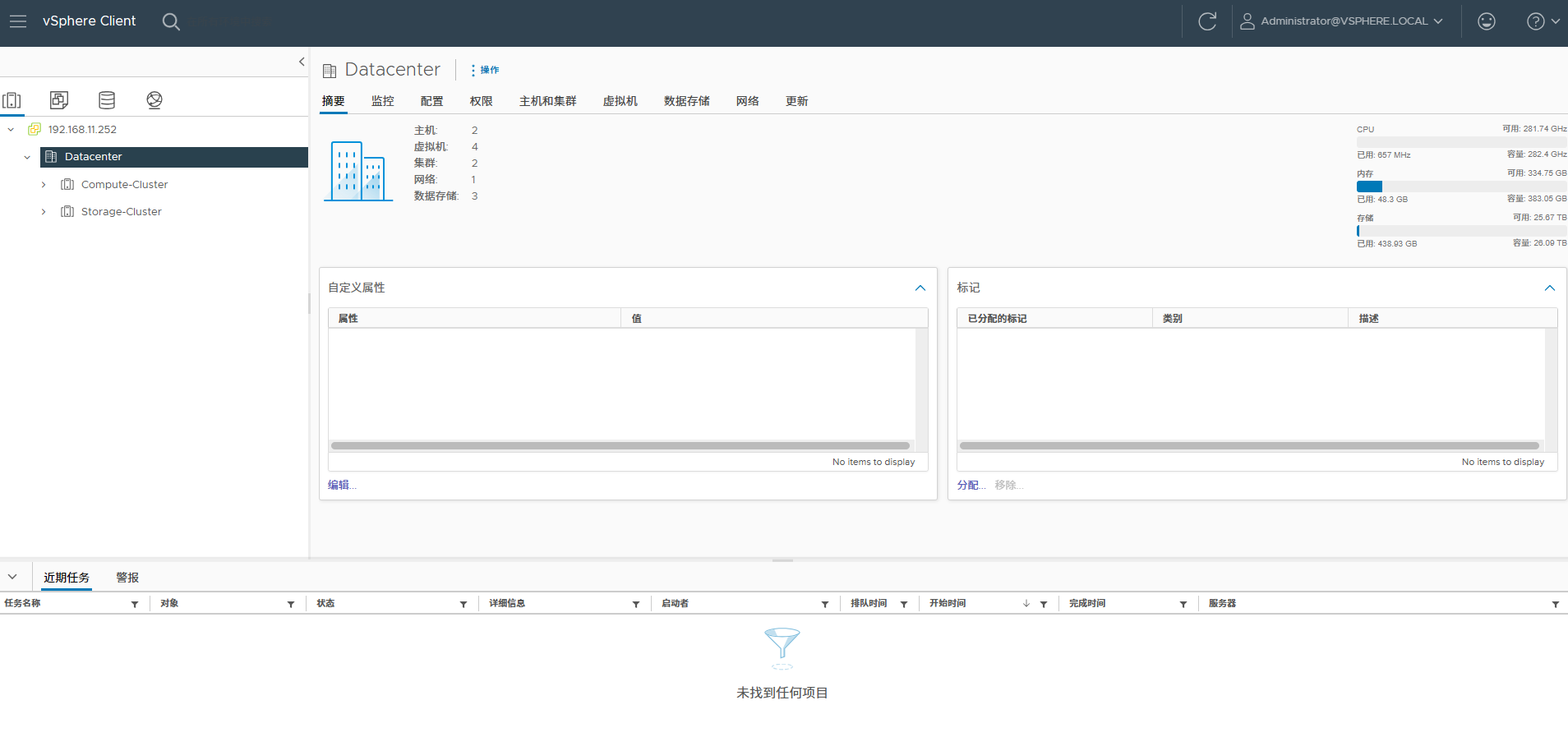Collapse the 标记 panel
The width and height of the screenshot is (1568, 737).
click(1550, 288)
